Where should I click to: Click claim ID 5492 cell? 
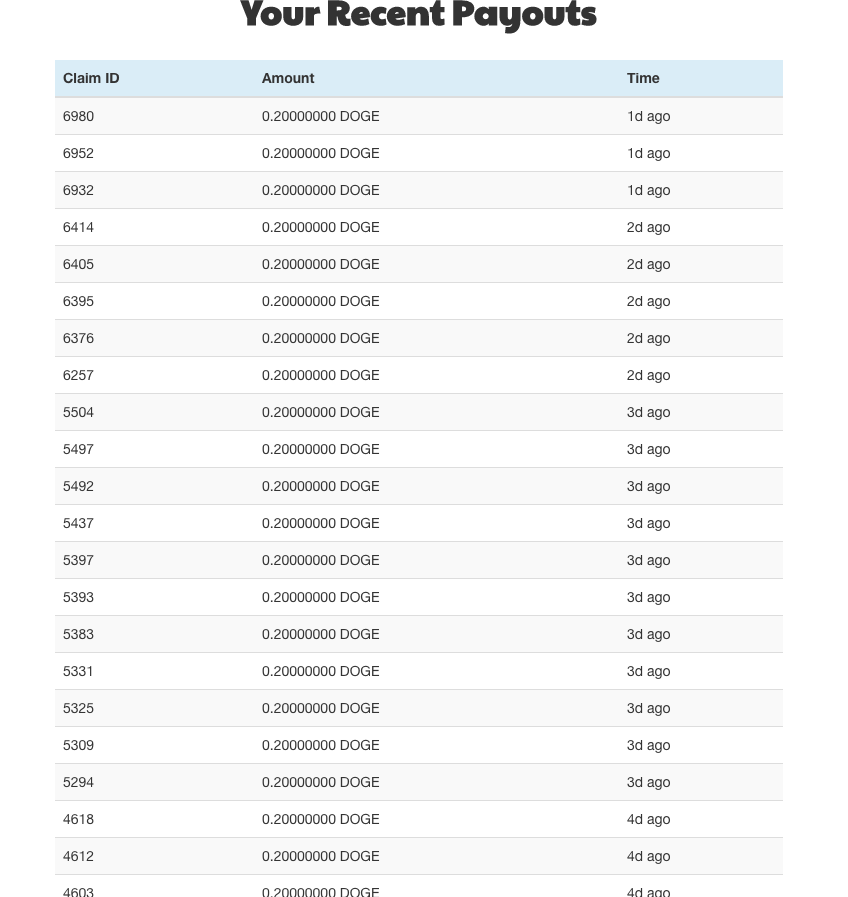pyautogui.click(x=79, y=486)
